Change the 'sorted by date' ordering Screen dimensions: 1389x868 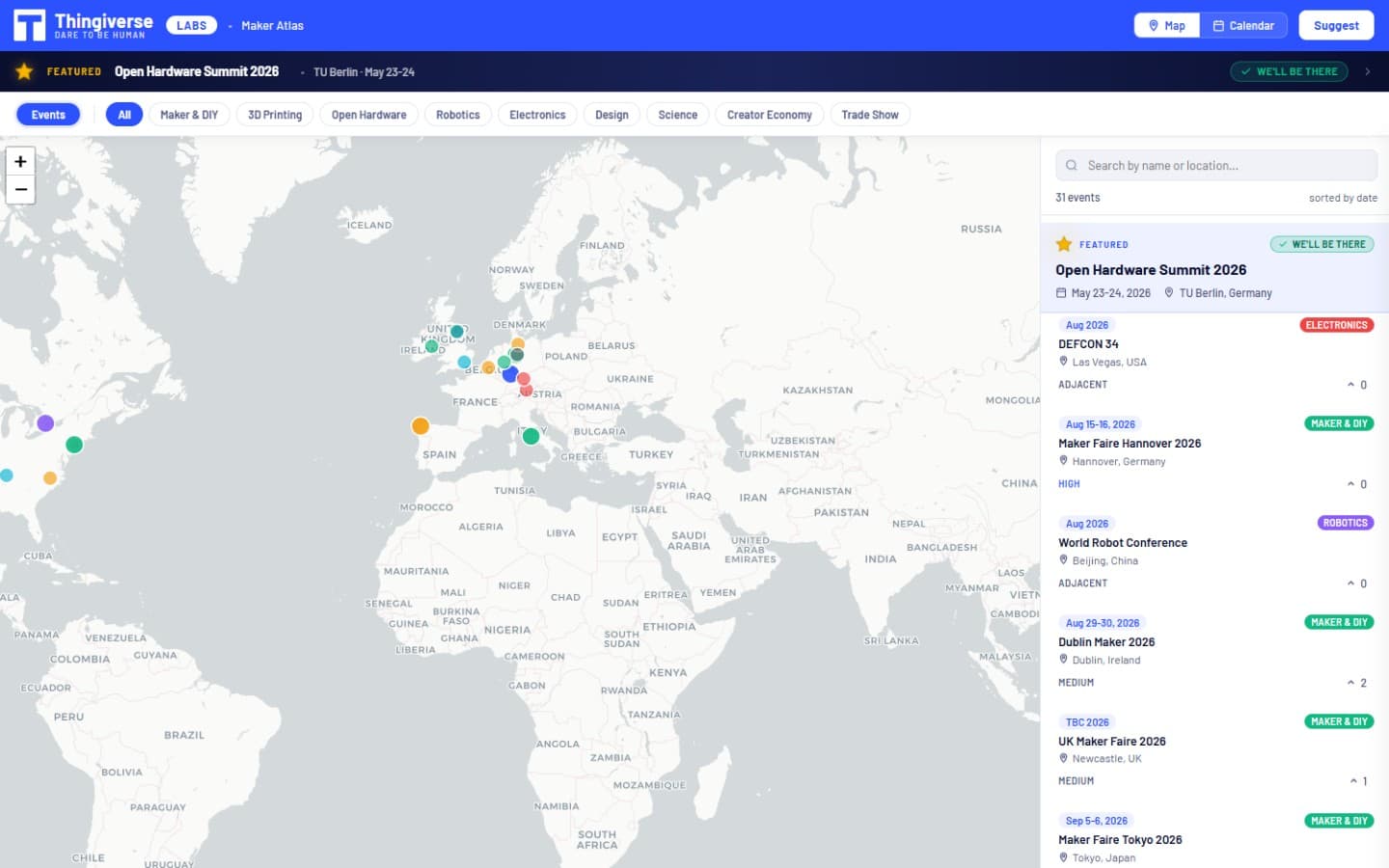tap(1343, 198)
